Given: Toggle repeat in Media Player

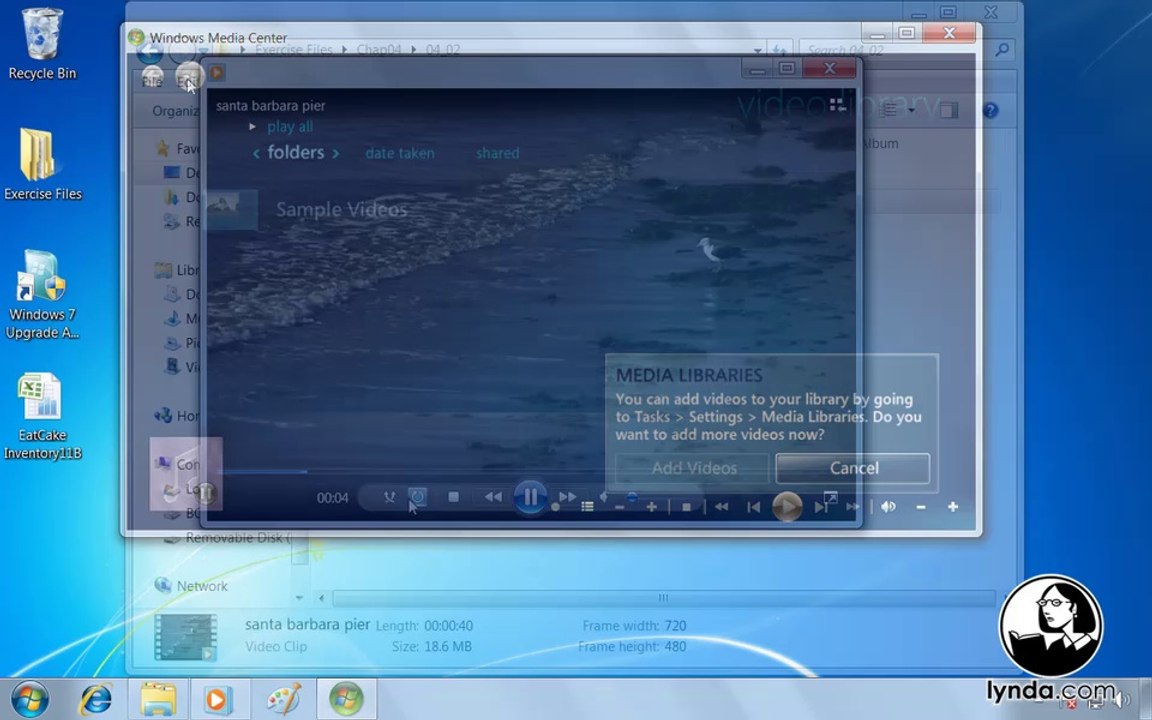Looking at the screenshot, I should coord(417,497).
